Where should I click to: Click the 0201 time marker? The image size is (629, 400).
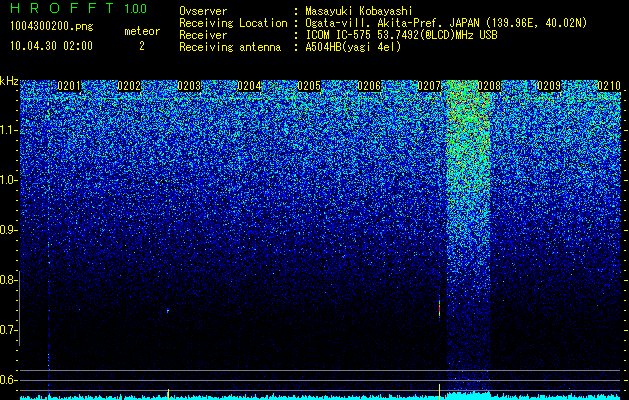[69, 86]
